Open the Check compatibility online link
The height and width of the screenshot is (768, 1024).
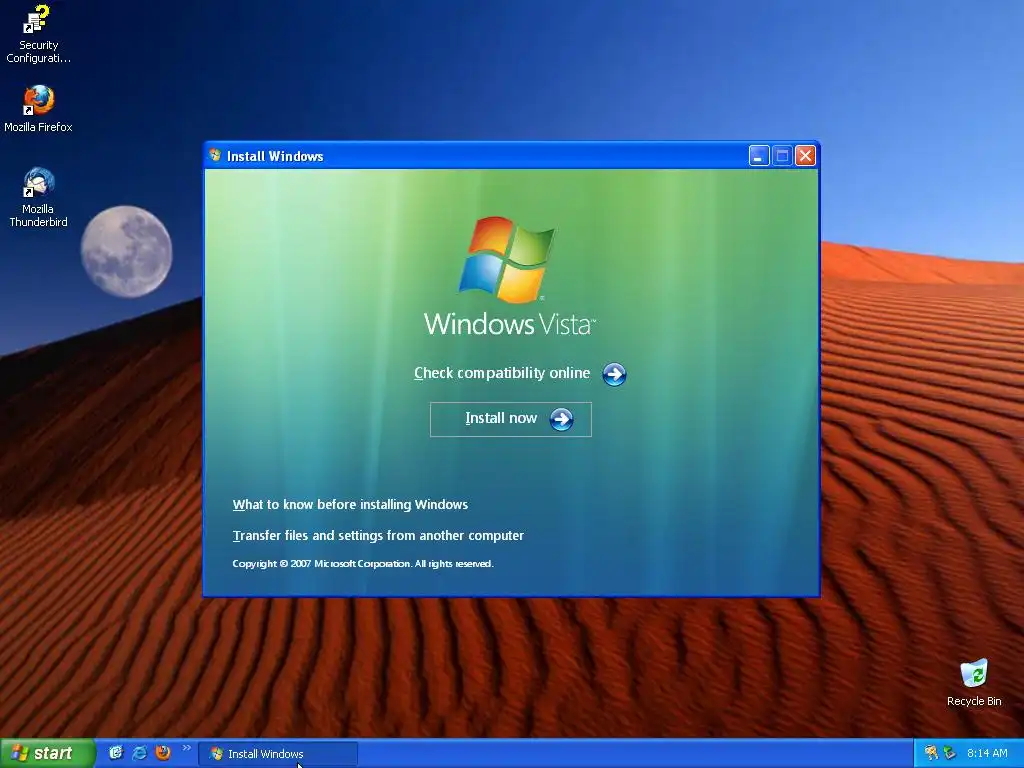pos(502,373)
